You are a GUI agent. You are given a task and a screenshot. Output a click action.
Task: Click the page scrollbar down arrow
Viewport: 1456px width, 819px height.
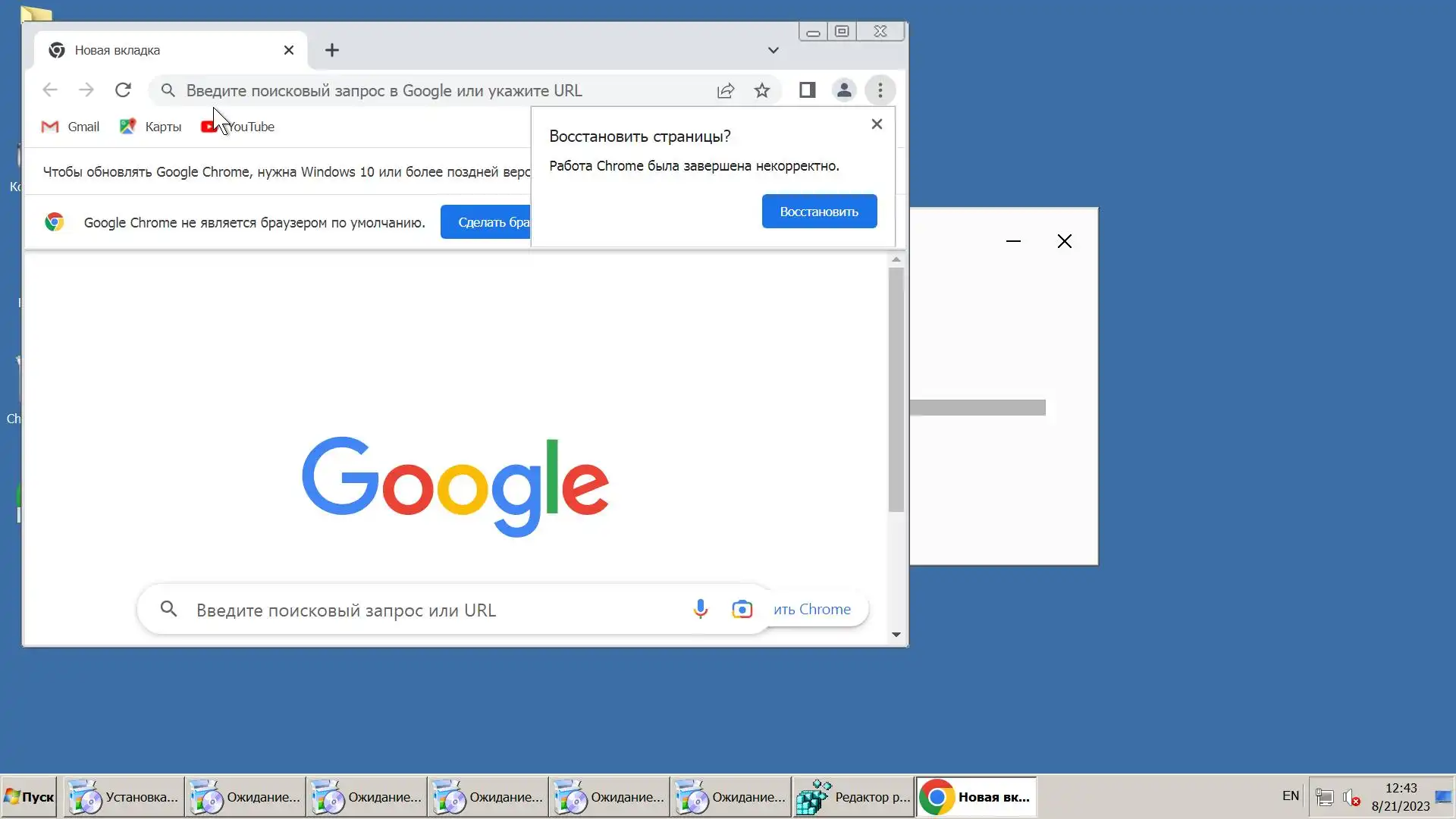pos(896,635)
